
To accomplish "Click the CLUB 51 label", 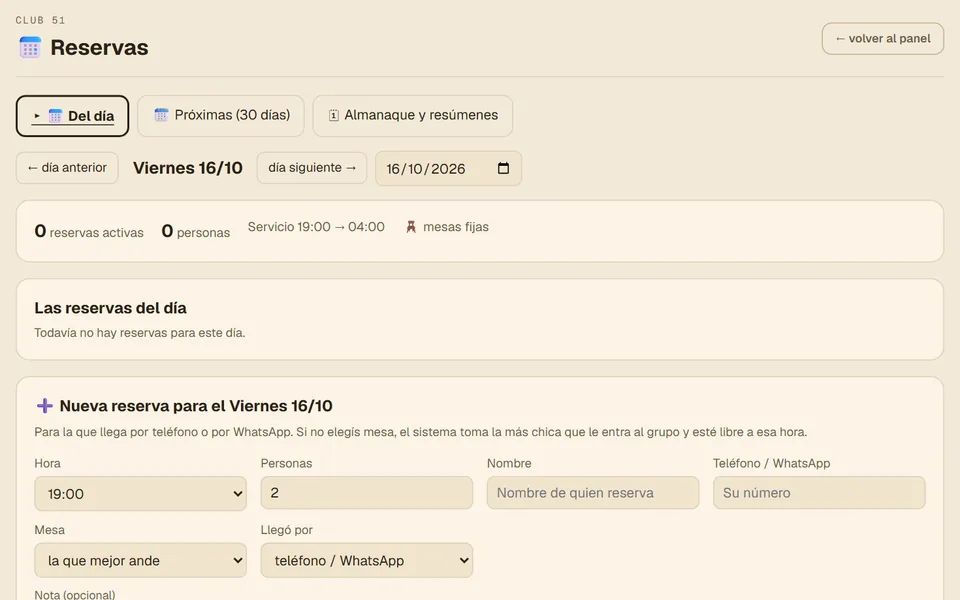I will pyautogui.click(x=40, y=20).
